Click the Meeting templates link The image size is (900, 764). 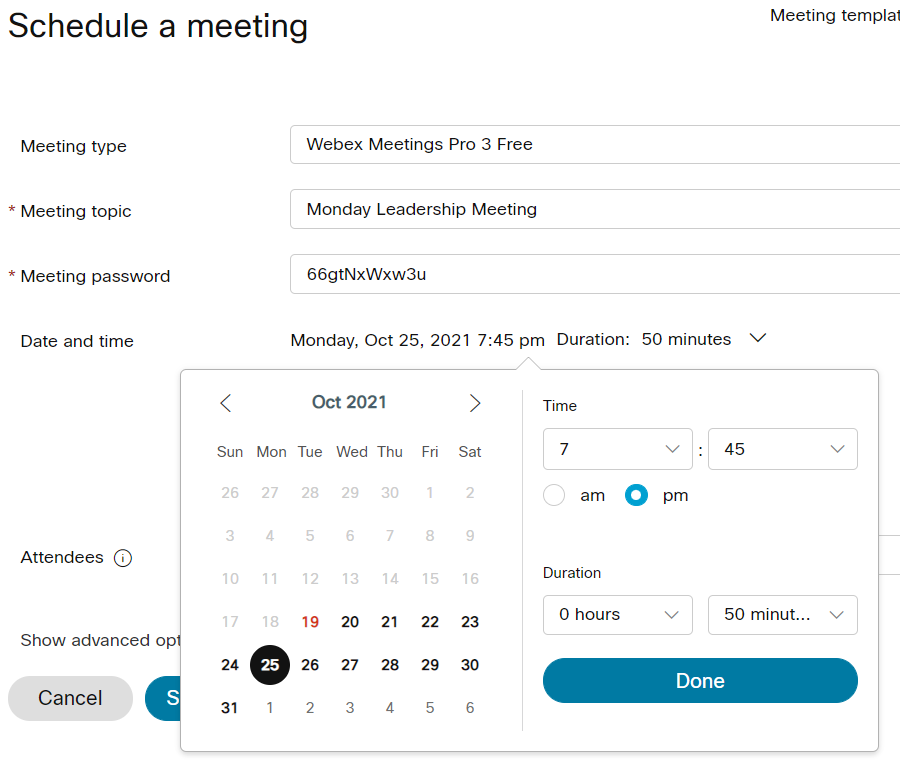[x=834, y=15]
